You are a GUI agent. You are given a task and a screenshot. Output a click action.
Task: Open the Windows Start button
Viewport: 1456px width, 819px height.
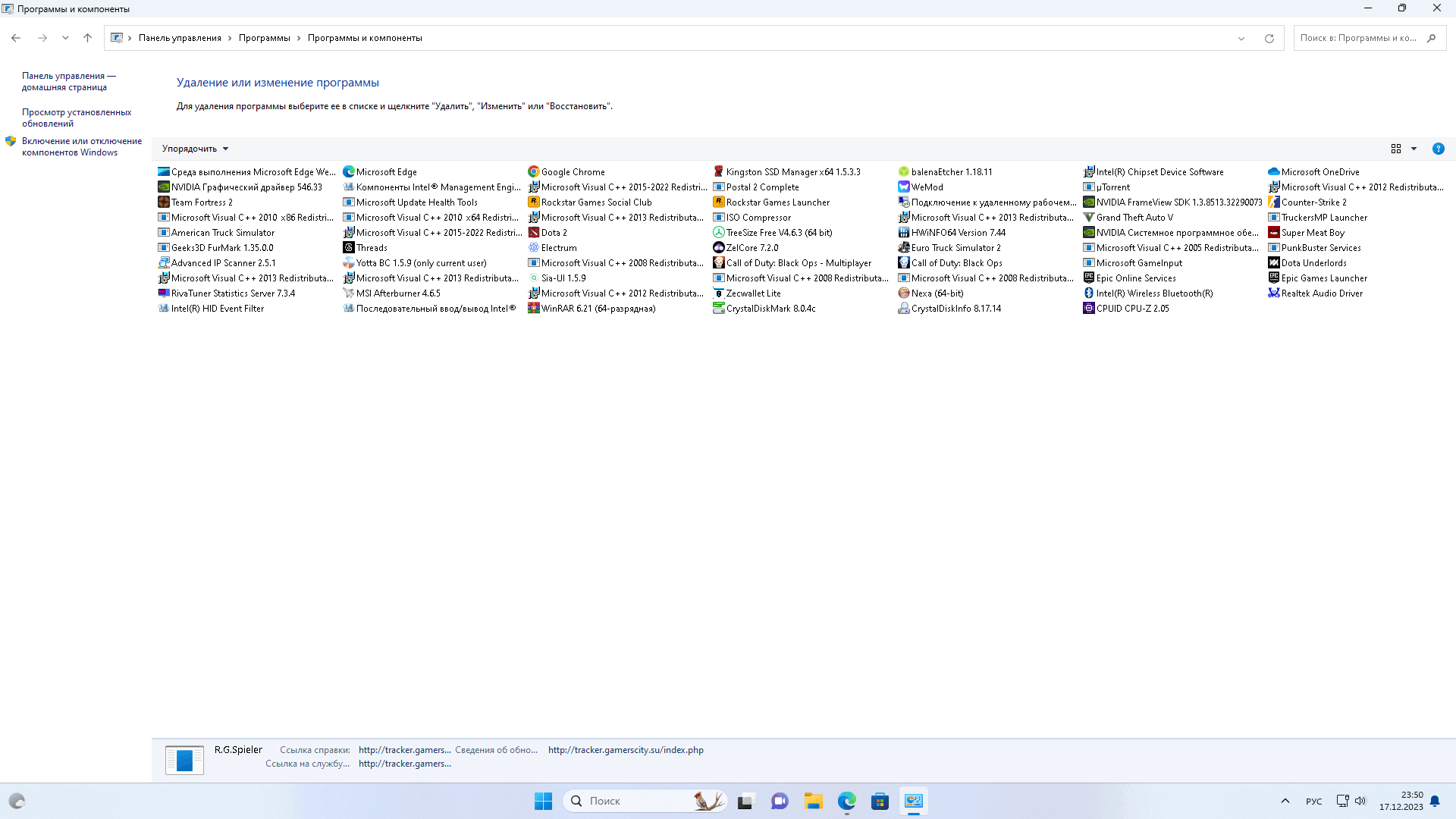543,801
